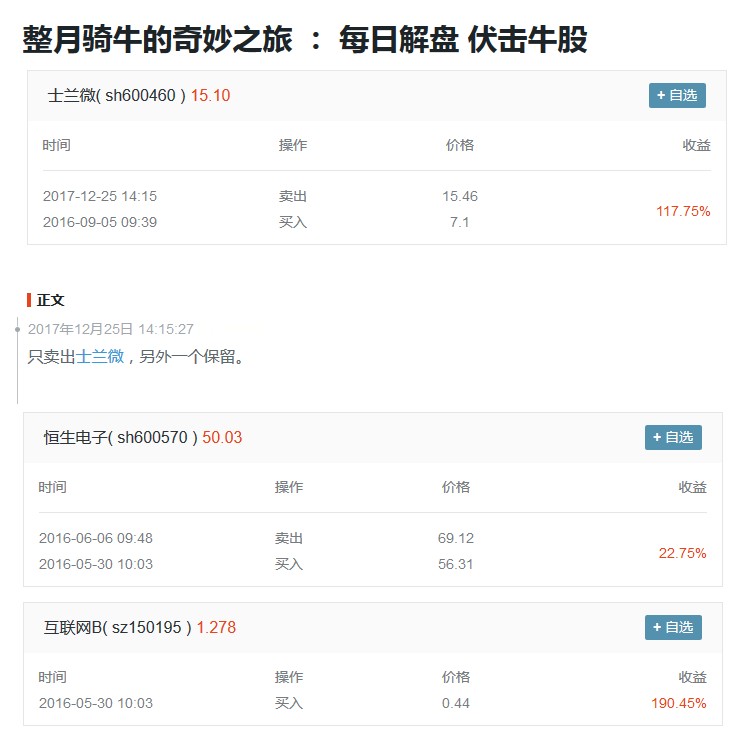The width and height of the screenshot is (750, 744).
Task: Click the 2017-12-25 14:15 sell time
Action: pos(99,196)
